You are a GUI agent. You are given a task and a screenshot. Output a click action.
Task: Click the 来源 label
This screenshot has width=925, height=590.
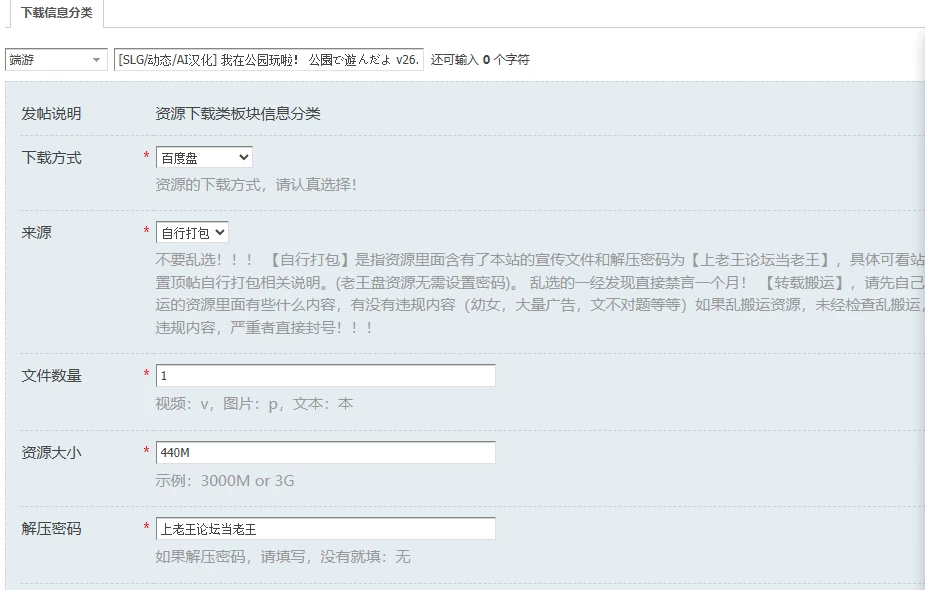click(37, 232)
